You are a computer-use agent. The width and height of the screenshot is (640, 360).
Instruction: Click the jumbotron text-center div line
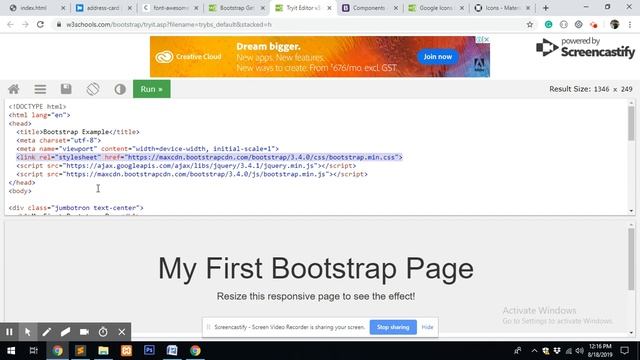pos(76,208)
